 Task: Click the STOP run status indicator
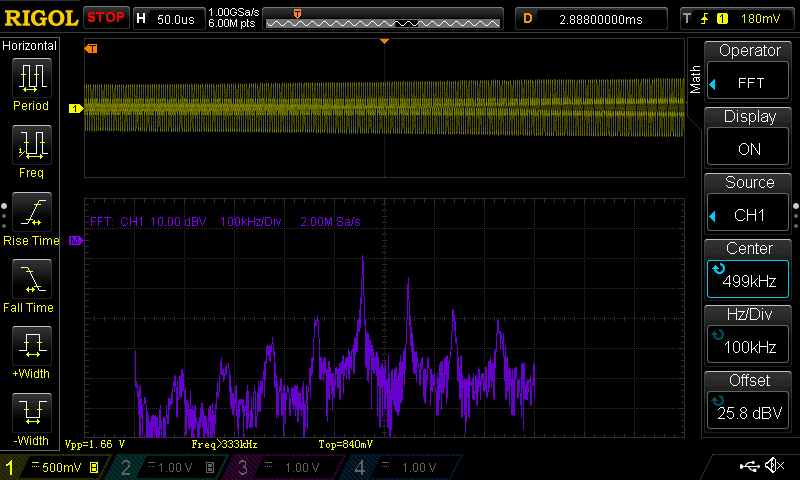pyautogui.click(x=106, y=18)
